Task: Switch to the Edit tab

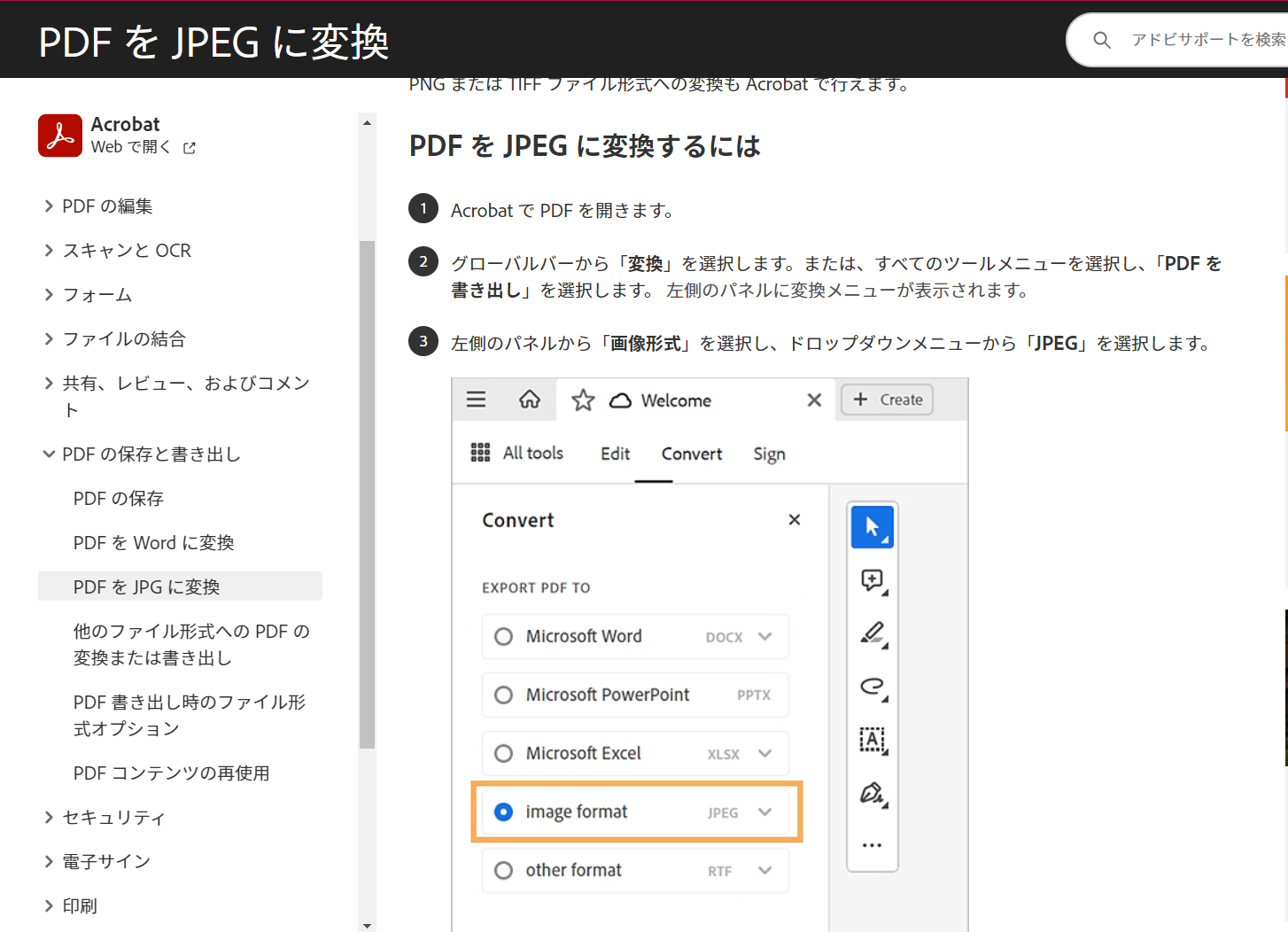Action: click(x=616, y=454)
